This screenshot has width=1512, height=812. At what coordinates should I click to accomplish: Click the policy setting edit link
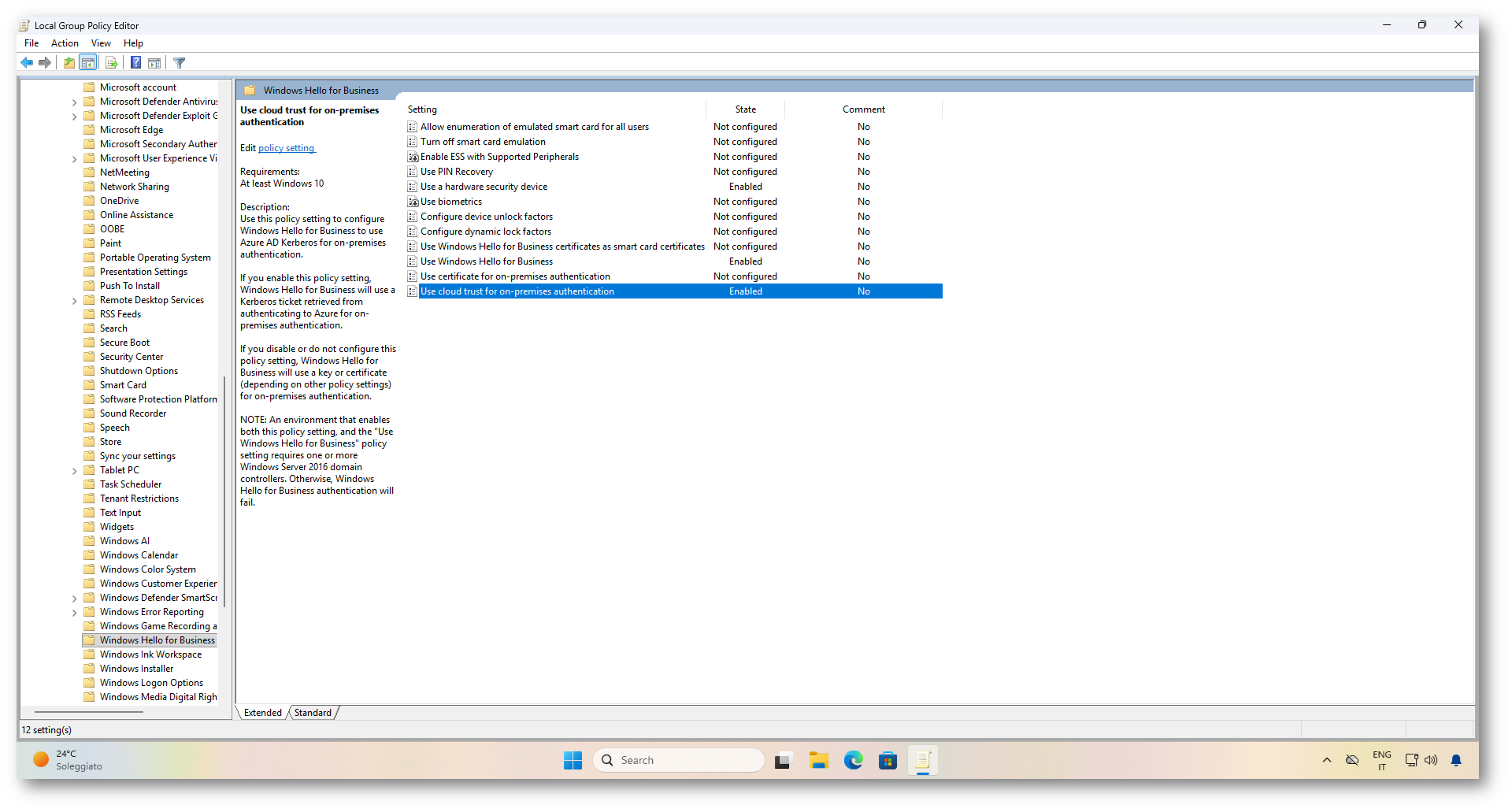(x=287, y=148)
